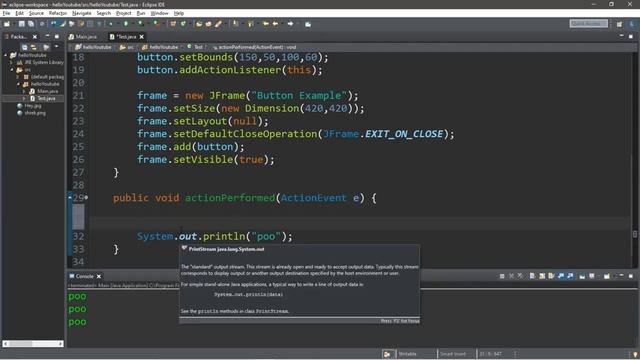Open the Debug button dropdown arrow

tap(118, 24)
